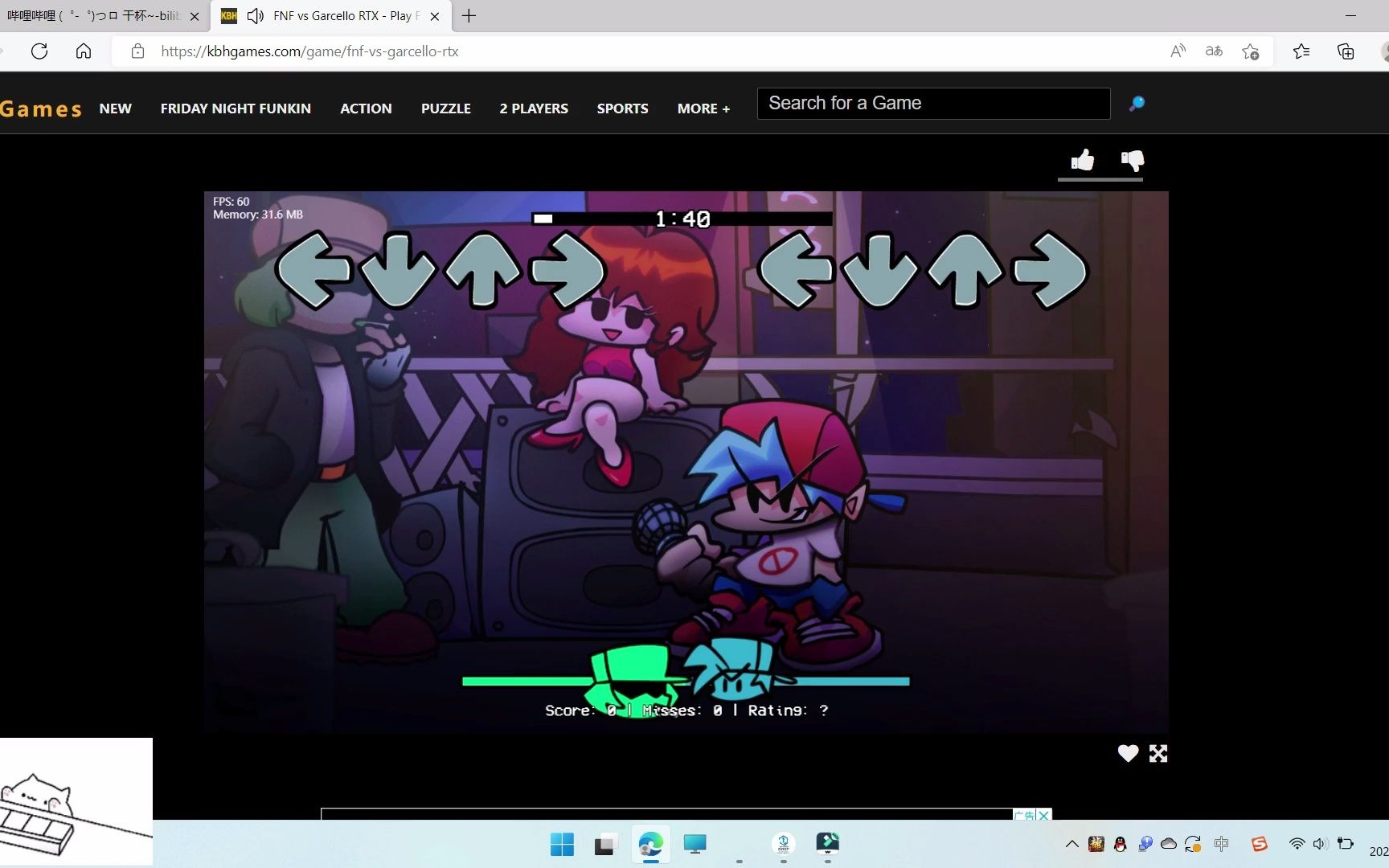Click the search magnifier button
Screen dimensions: 1389x868
(x=1137, y=104)
